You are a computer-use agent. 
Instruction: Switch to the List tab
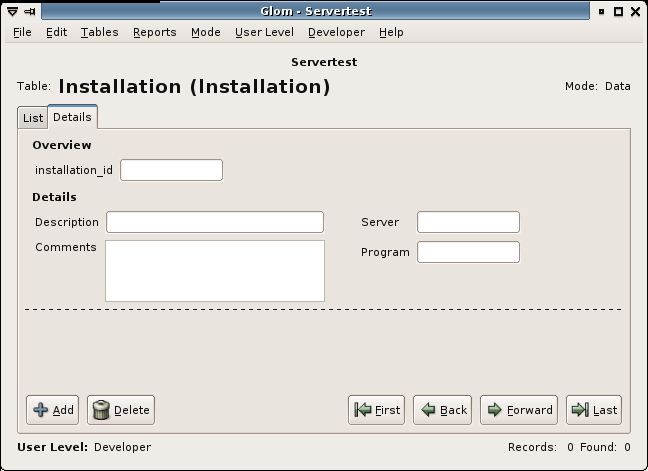[33, 118]
